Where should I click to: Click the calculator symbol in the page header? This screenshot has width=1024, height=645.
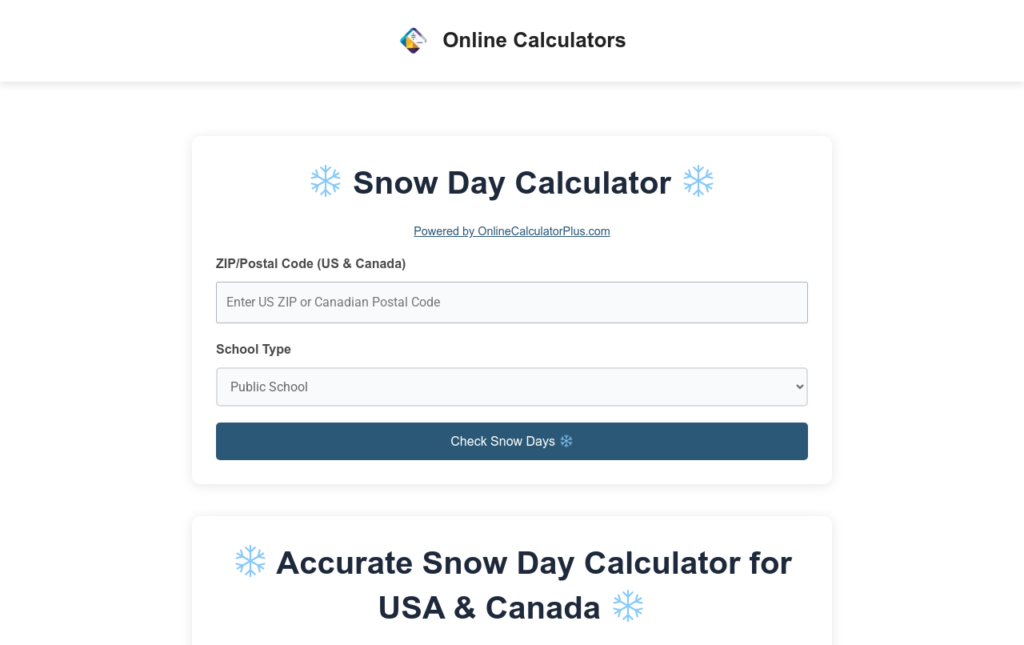coord(413,40)
